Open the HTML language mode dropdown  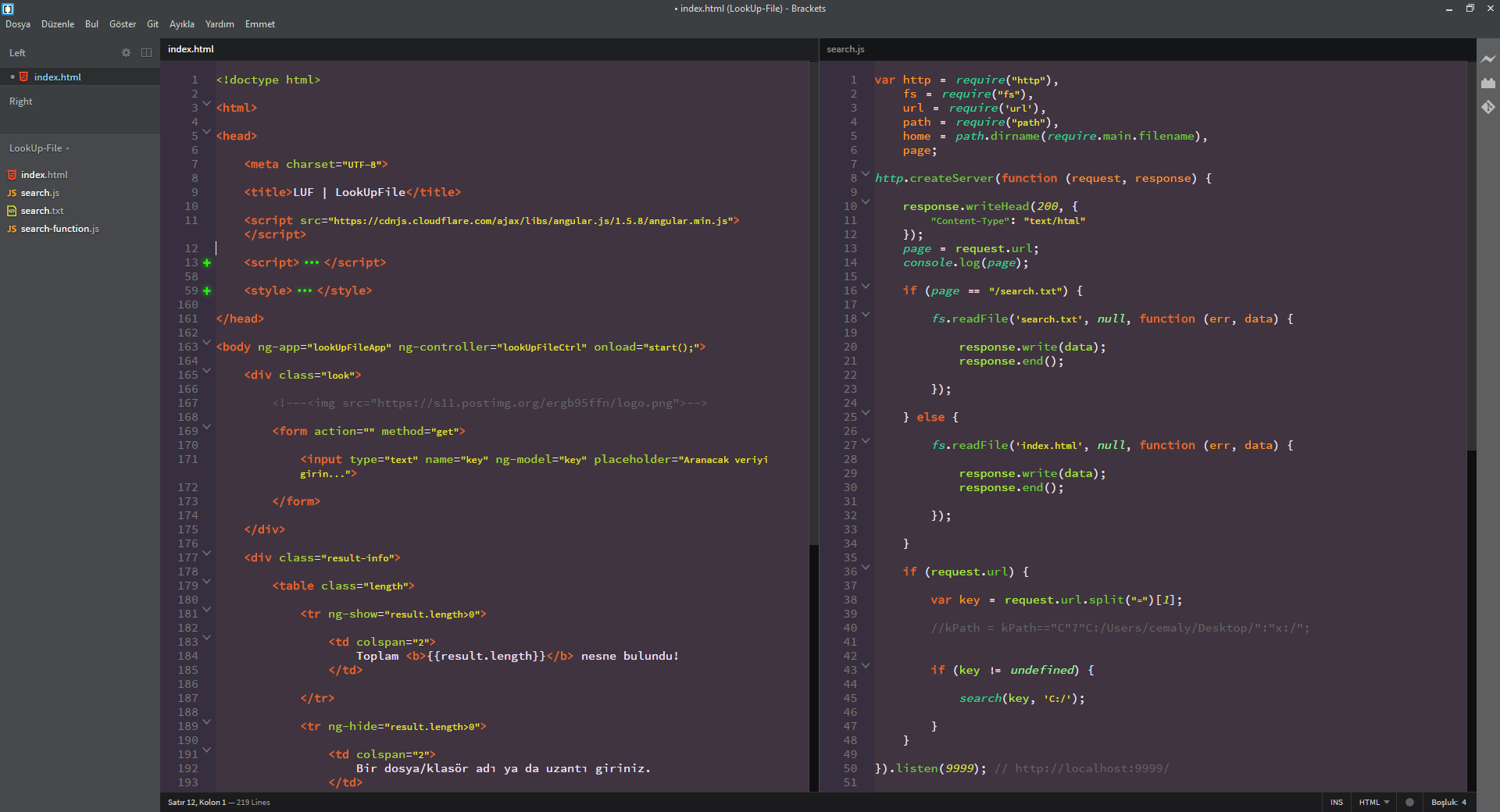(x=1374, y=802)
